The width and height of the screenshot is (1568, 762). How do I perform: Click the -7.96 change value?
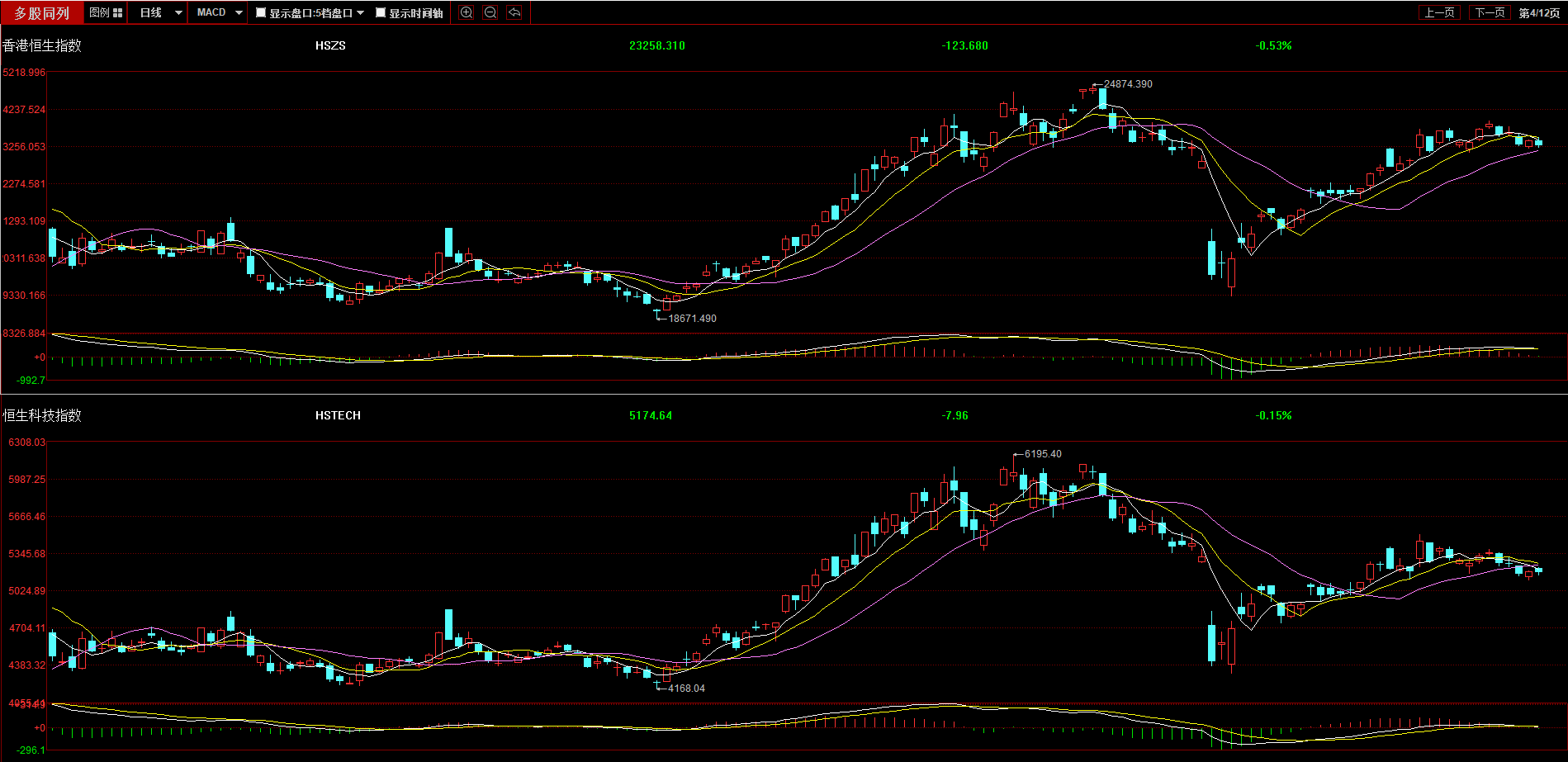click(x=955, y=415)
